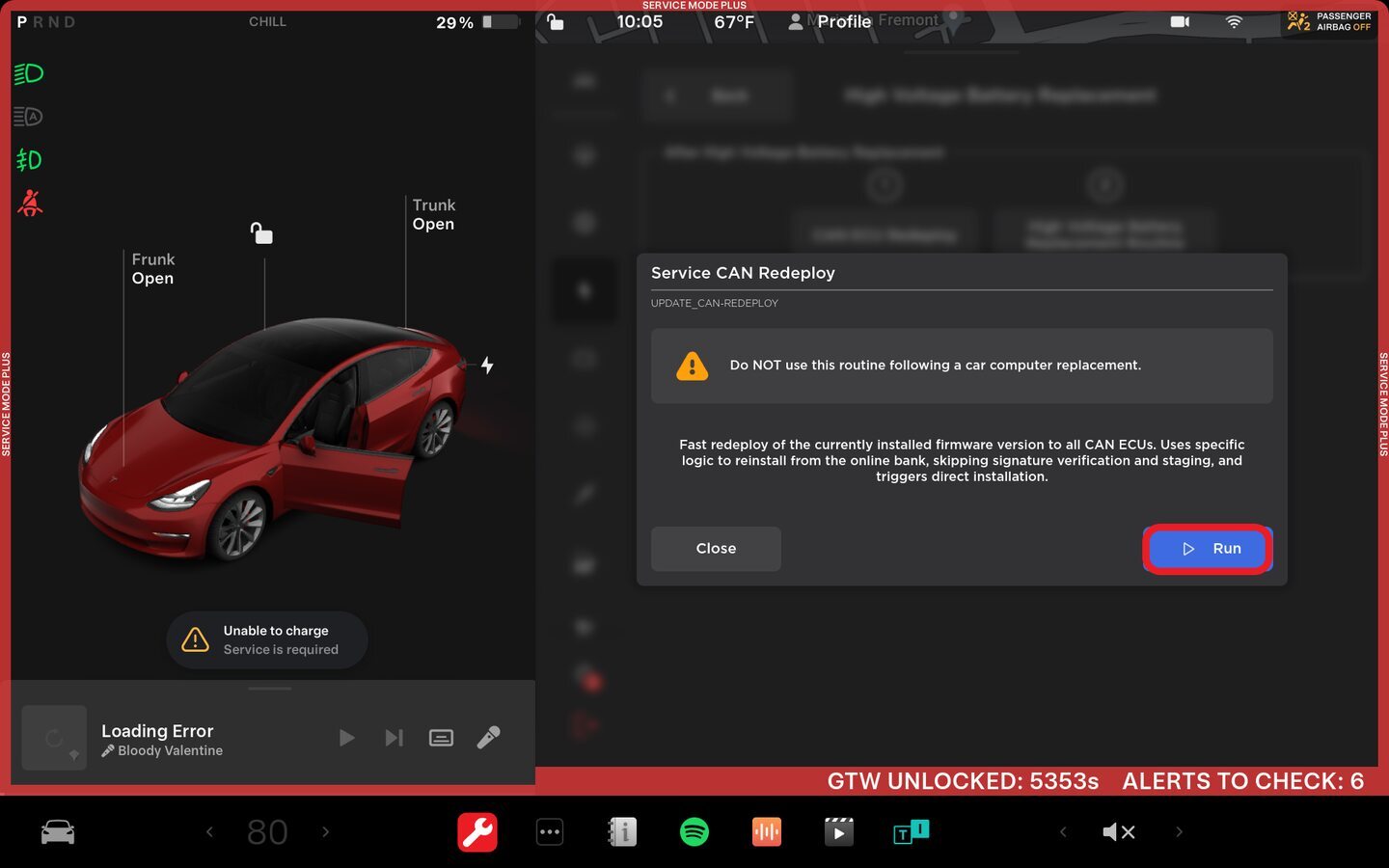Close the Service CAN Redeploy dialog

click(x=715, y=549)
